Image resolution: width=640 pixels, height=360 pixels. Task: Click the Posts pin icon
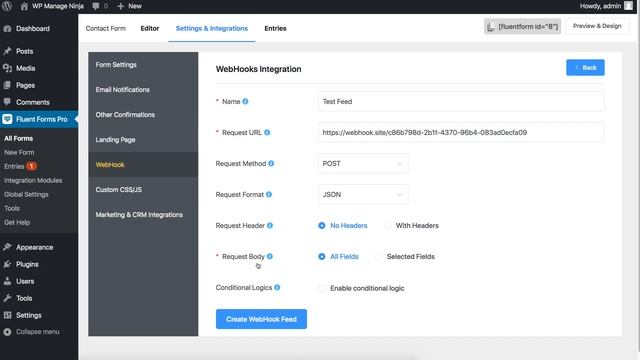point(7,51)
